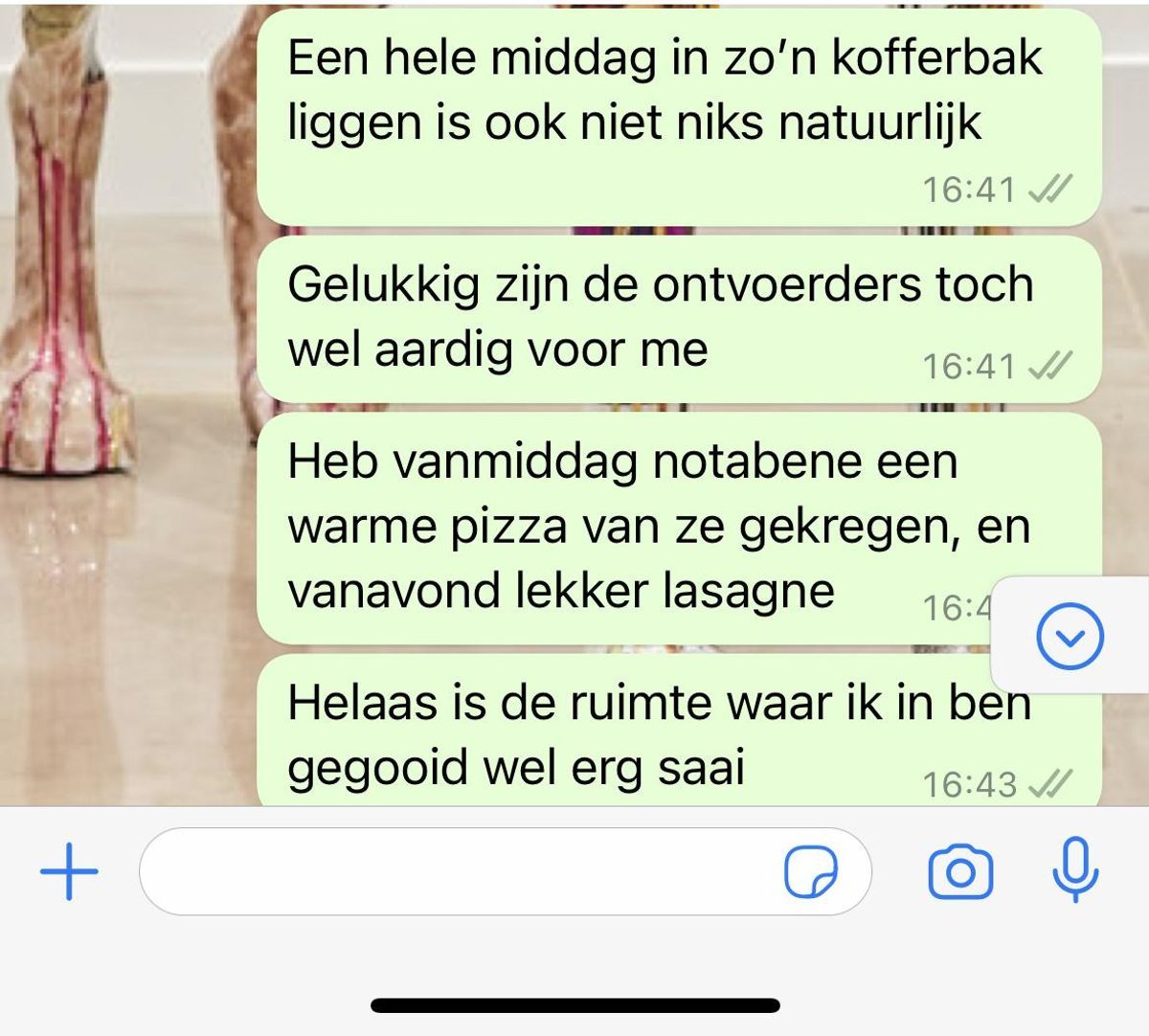Open the sticker picker in message field
This screenshot has height=1036, width=1149.
(810, 872)
